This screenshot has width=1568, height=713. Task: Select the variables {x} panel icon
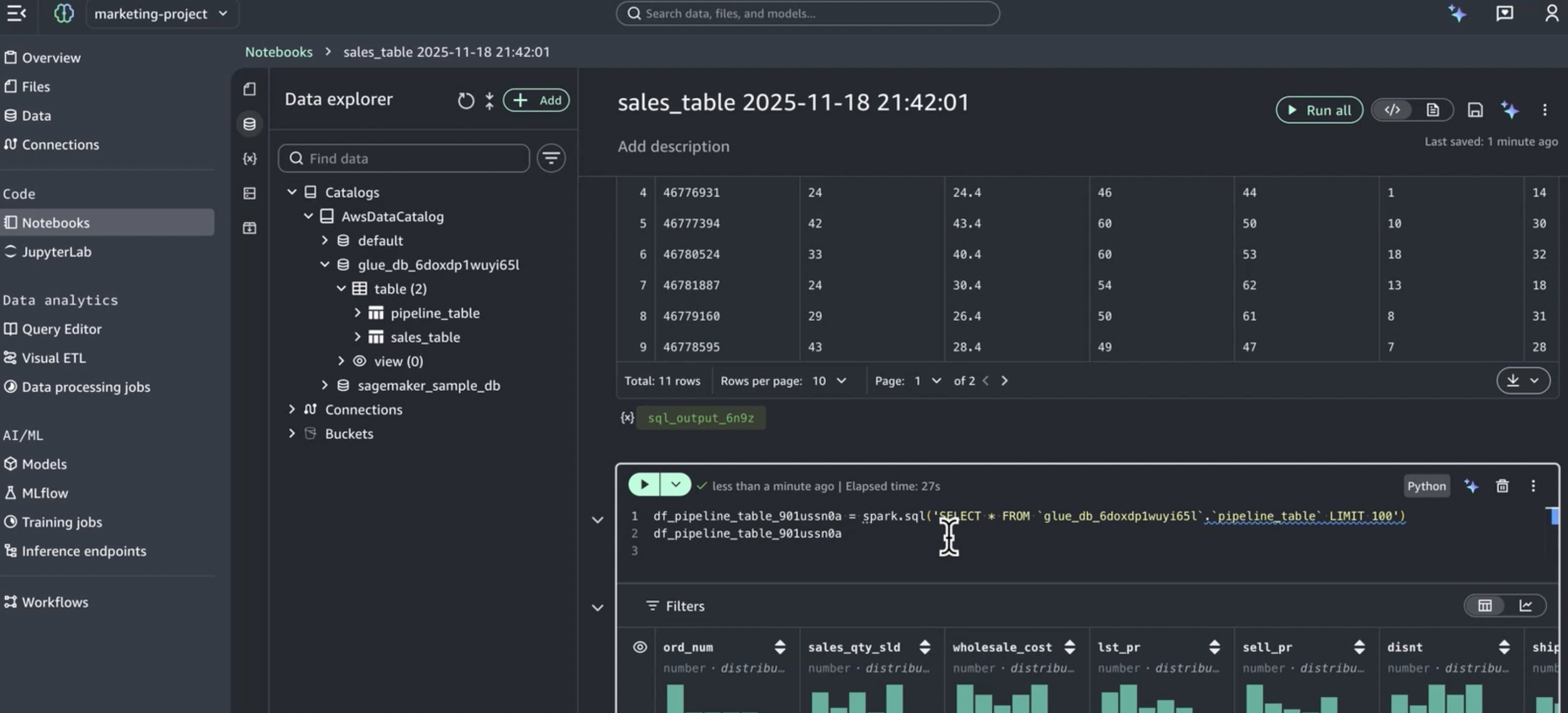249,159
